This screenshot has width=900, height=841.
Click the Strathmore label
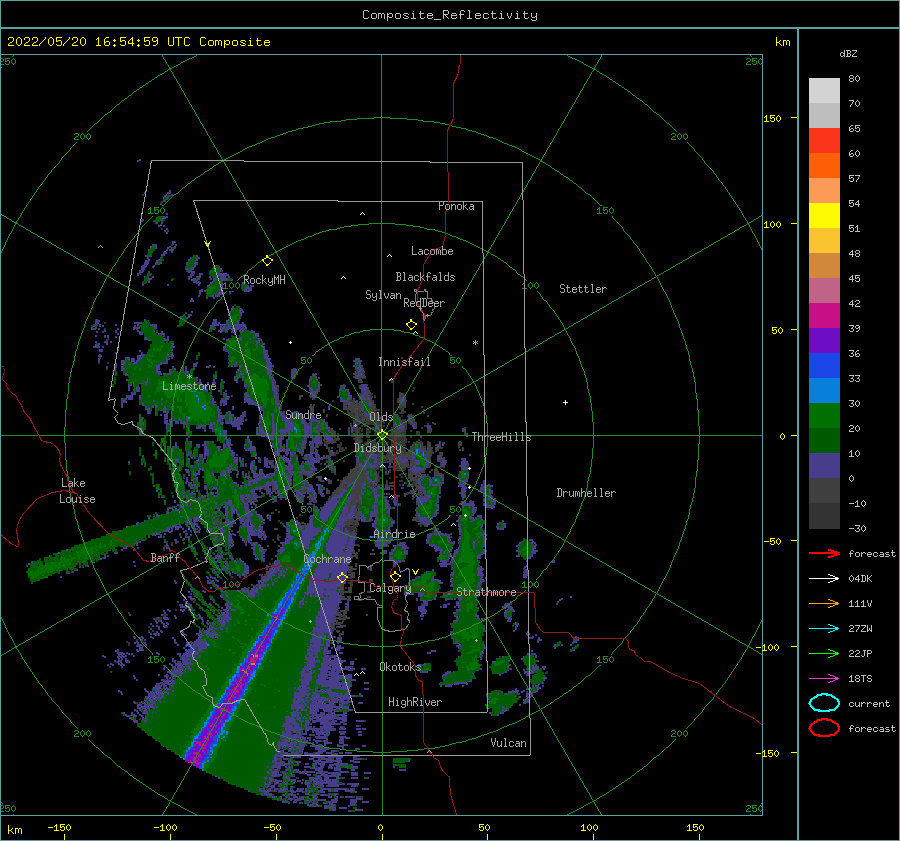[x=486, y=592]
